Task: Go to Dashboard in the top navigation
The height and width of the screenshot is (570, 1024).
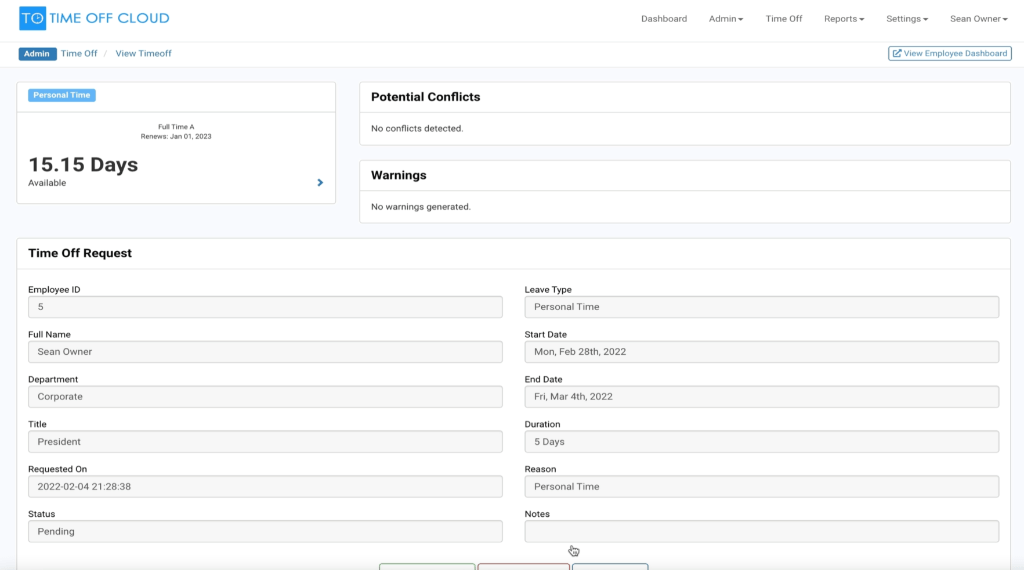Action: (664, 19)
